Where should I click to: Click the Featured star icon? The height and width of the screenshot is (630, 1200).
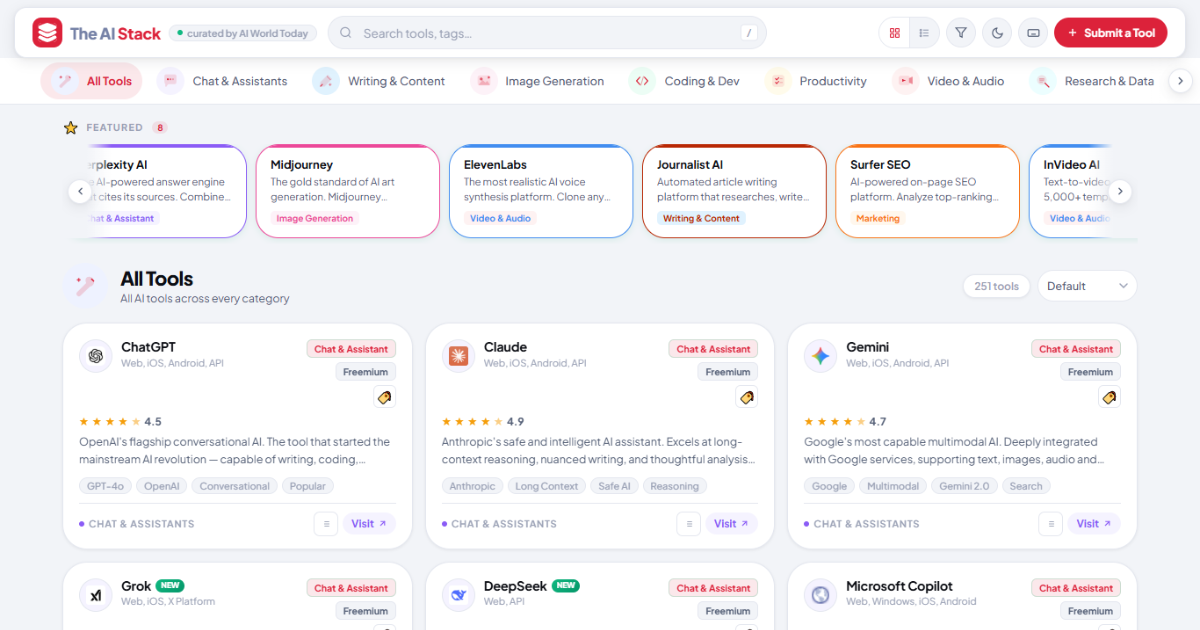71,128
